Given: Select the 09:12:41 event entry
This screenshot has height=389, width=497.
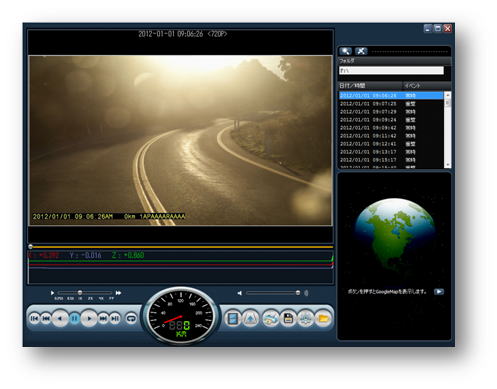Looking at the screenshot, I should pyautogui.click(x=391, y=144).
